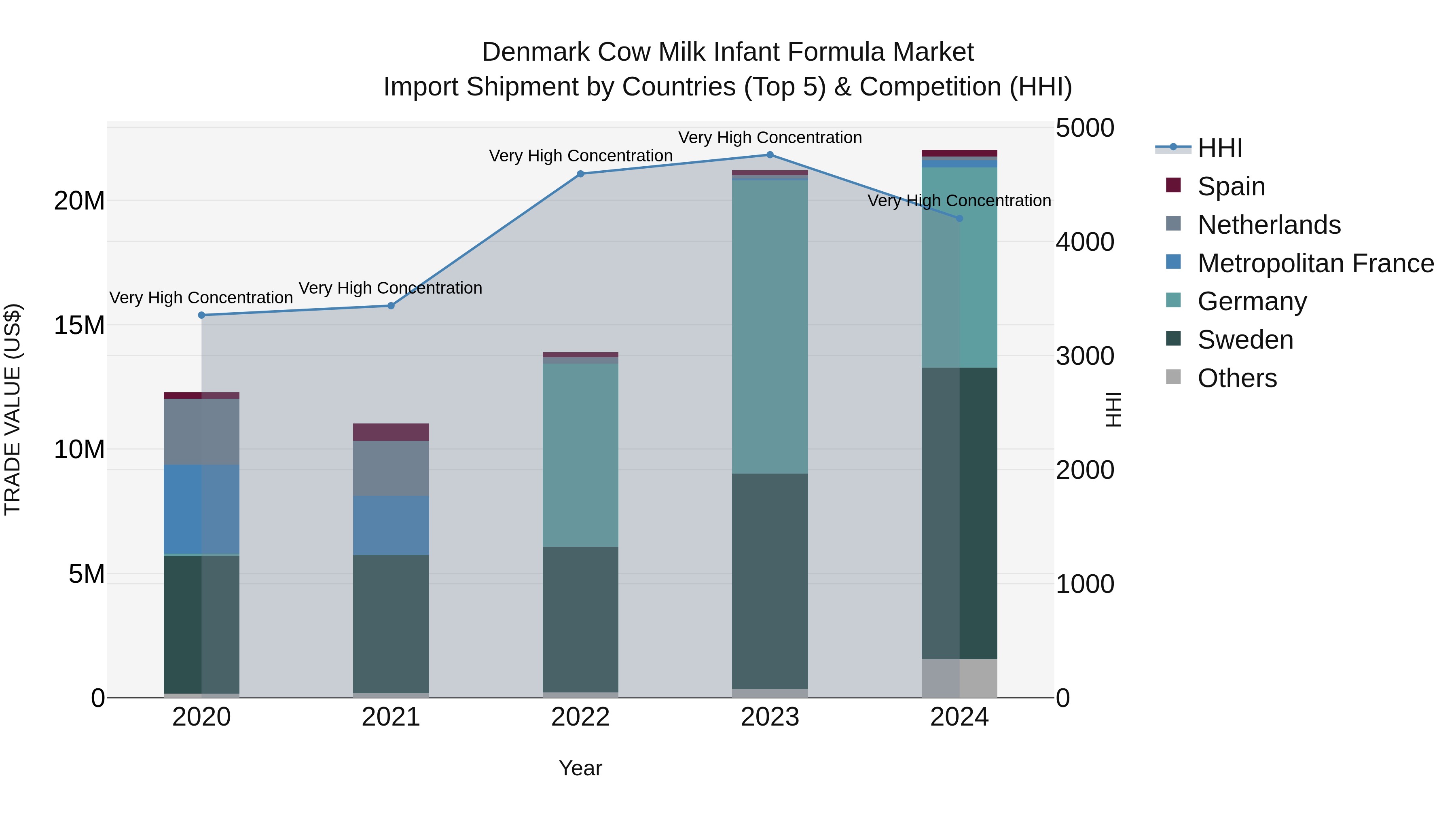Click the Netherlands legend label
1456x819 pixels.
[x=1269, y=224]
